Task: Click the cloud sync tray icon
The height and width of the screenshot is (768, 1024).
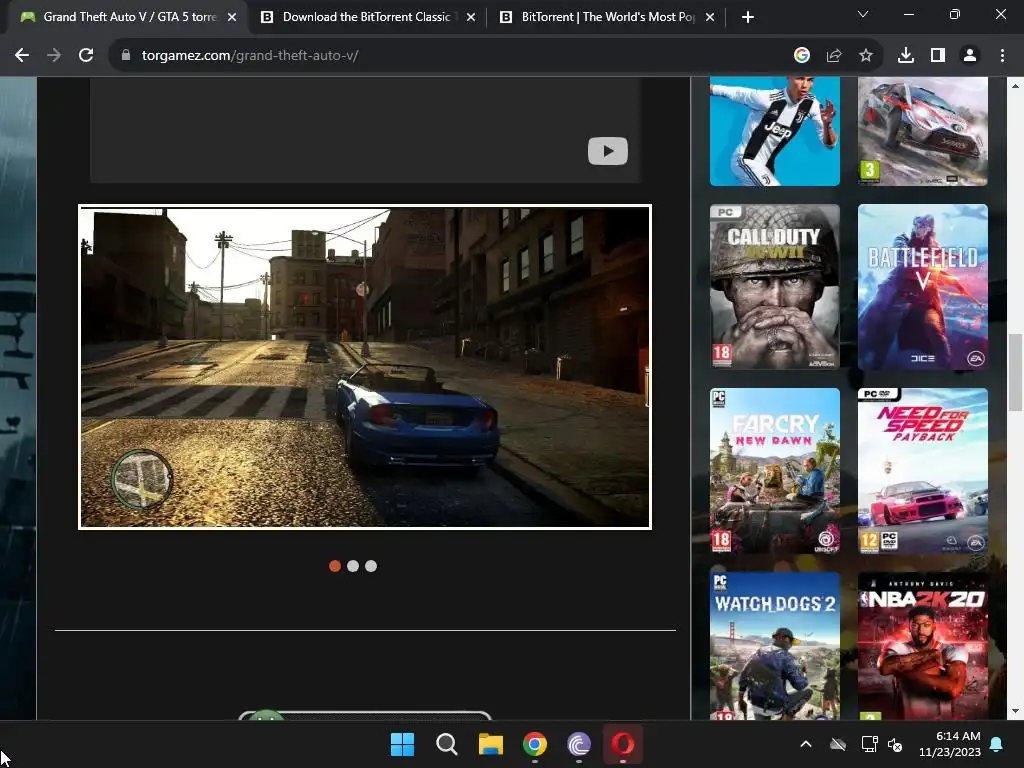Action: [x=838, y=744]
